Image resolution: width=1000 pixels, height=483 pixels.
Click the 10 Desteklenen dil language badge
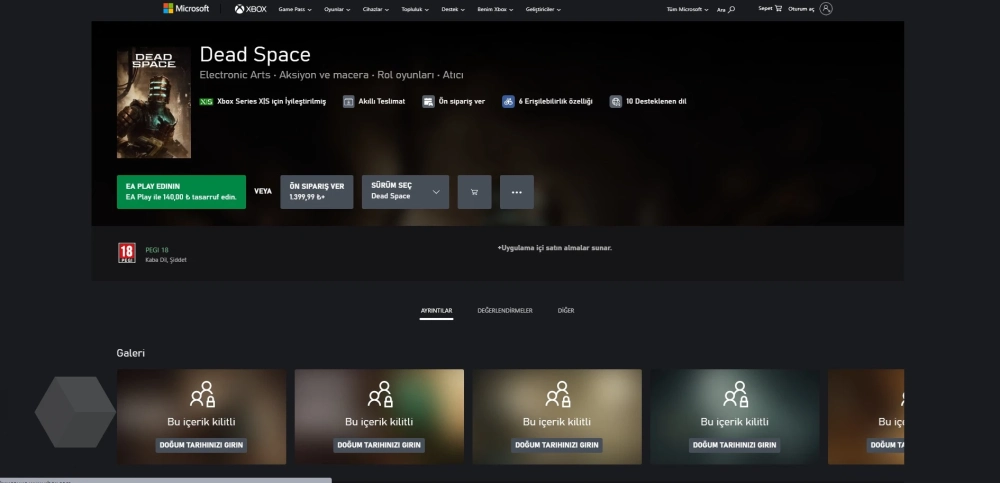648,101
